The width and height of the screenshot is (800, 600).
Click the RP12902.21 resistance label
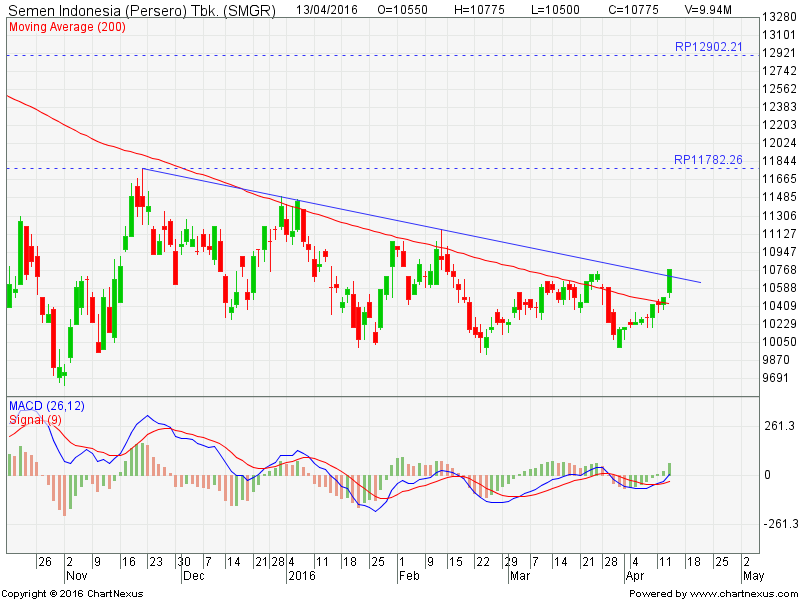(709, 47)
